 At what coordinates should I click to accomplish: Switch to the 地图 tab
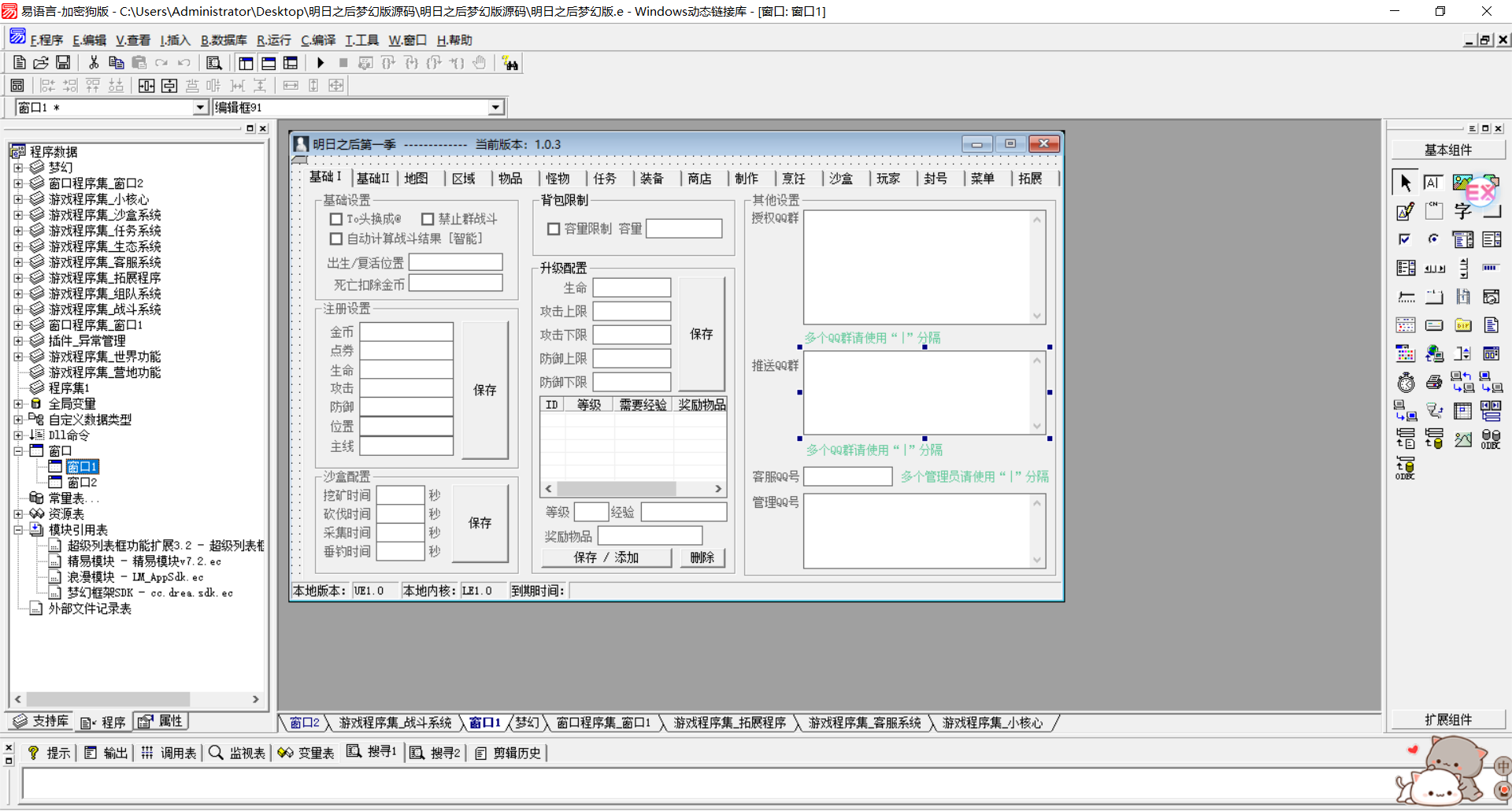(416, 179)
